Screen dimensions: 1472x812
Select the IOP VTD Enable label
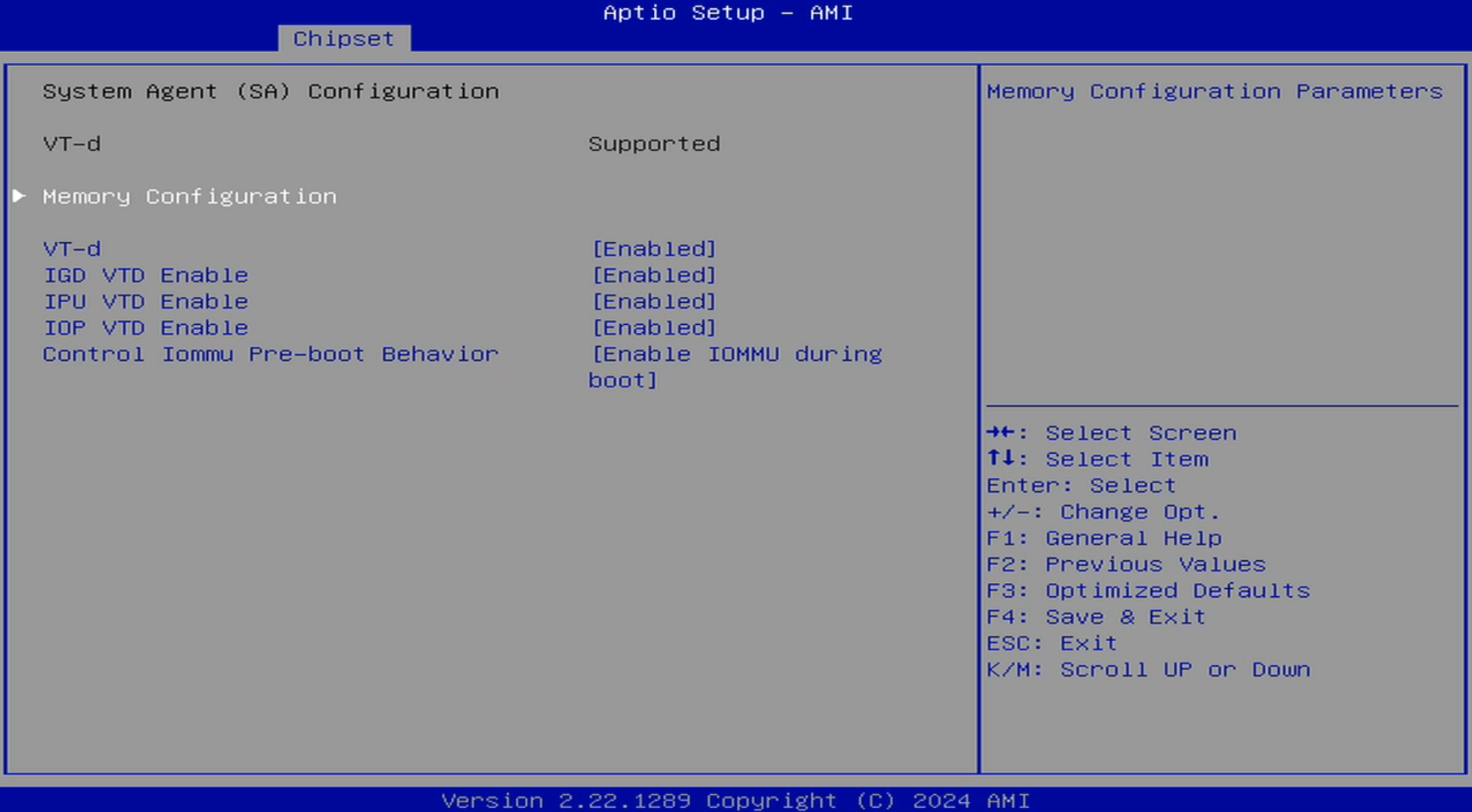[x=145, y=327]
